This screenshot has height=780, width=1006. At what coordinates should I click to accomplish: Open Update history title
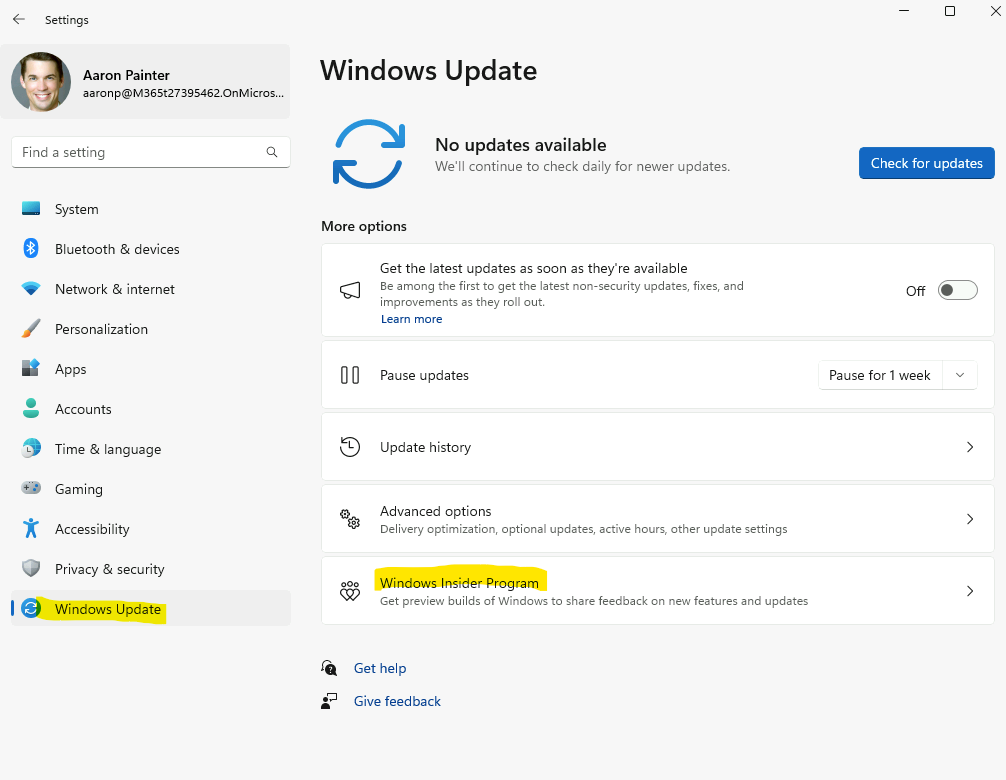pos(425,447)
